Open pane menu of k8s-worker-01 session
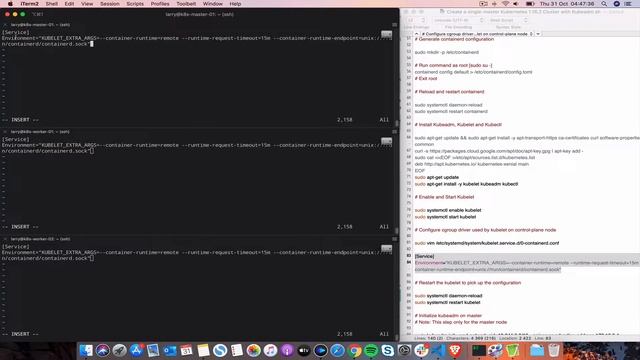This screenshot has height=360, width=640. (394, 132)
